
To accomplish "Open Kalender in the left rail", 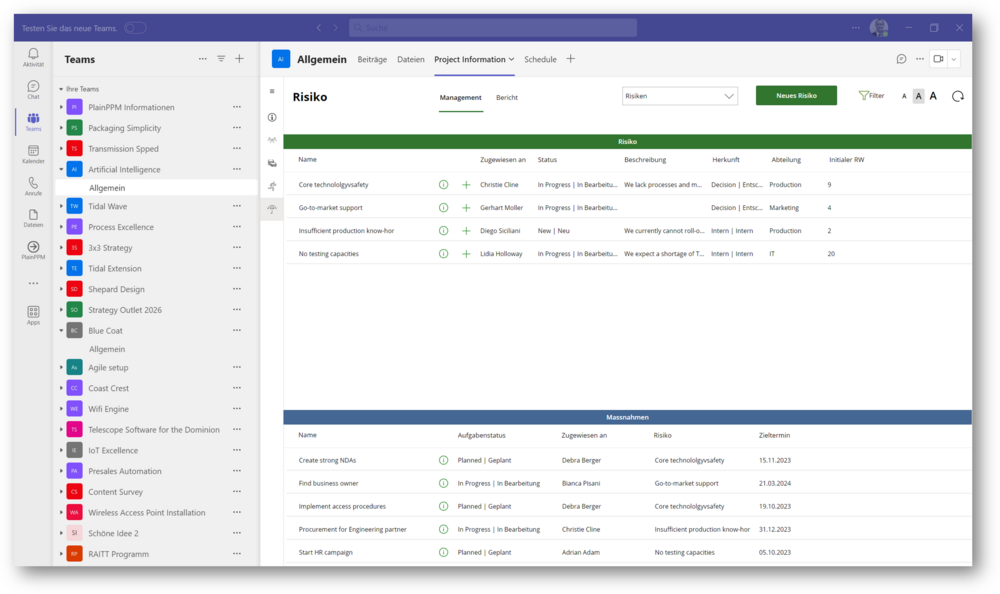I will coord(33,152).
